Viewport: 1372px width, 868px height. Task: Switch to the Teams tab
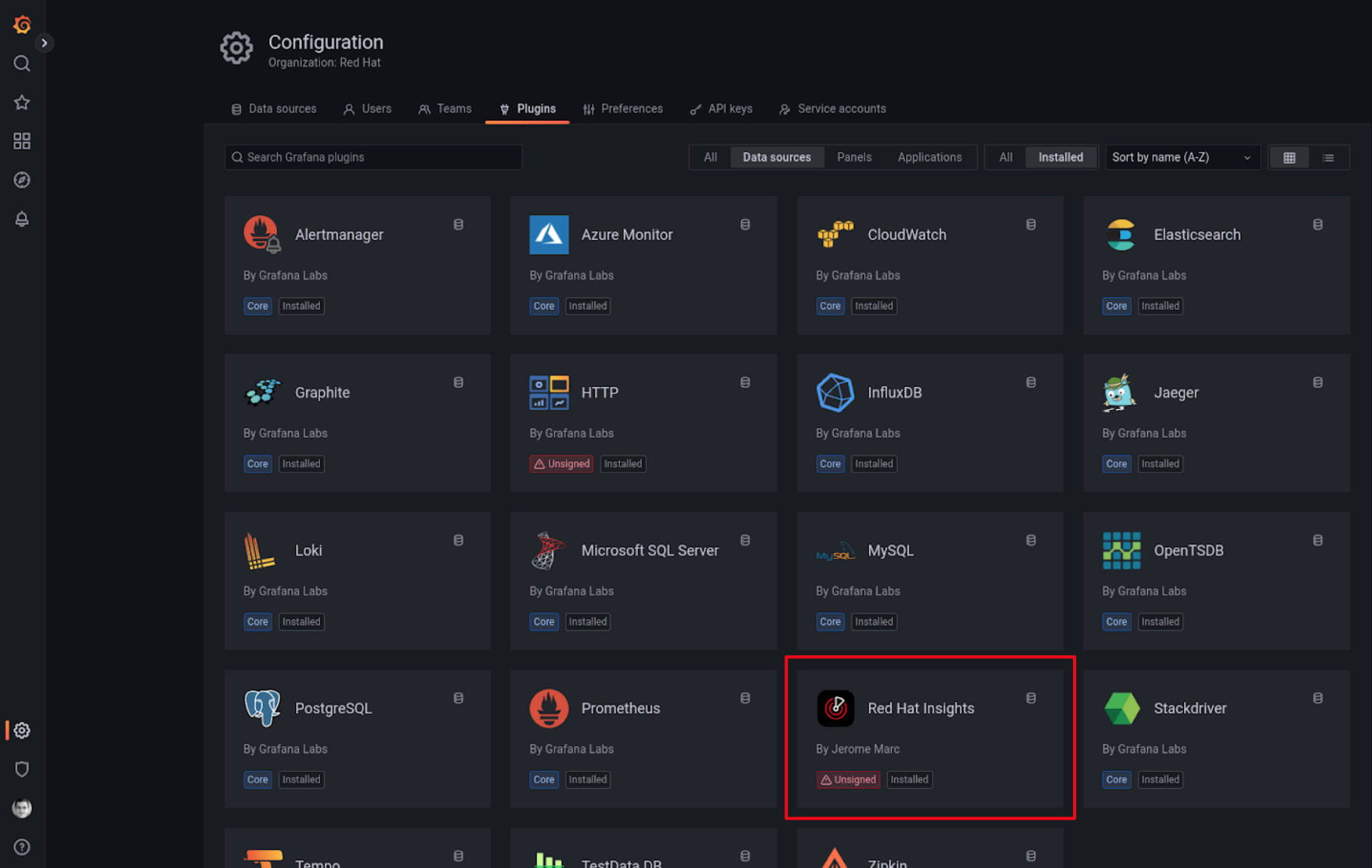(445, 109)
